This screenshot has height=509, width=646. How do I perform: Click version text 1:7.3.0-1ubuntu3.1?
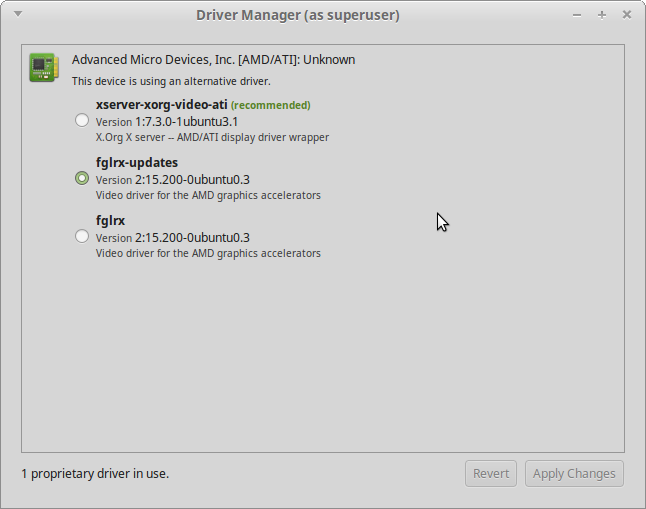pos(187,122)
